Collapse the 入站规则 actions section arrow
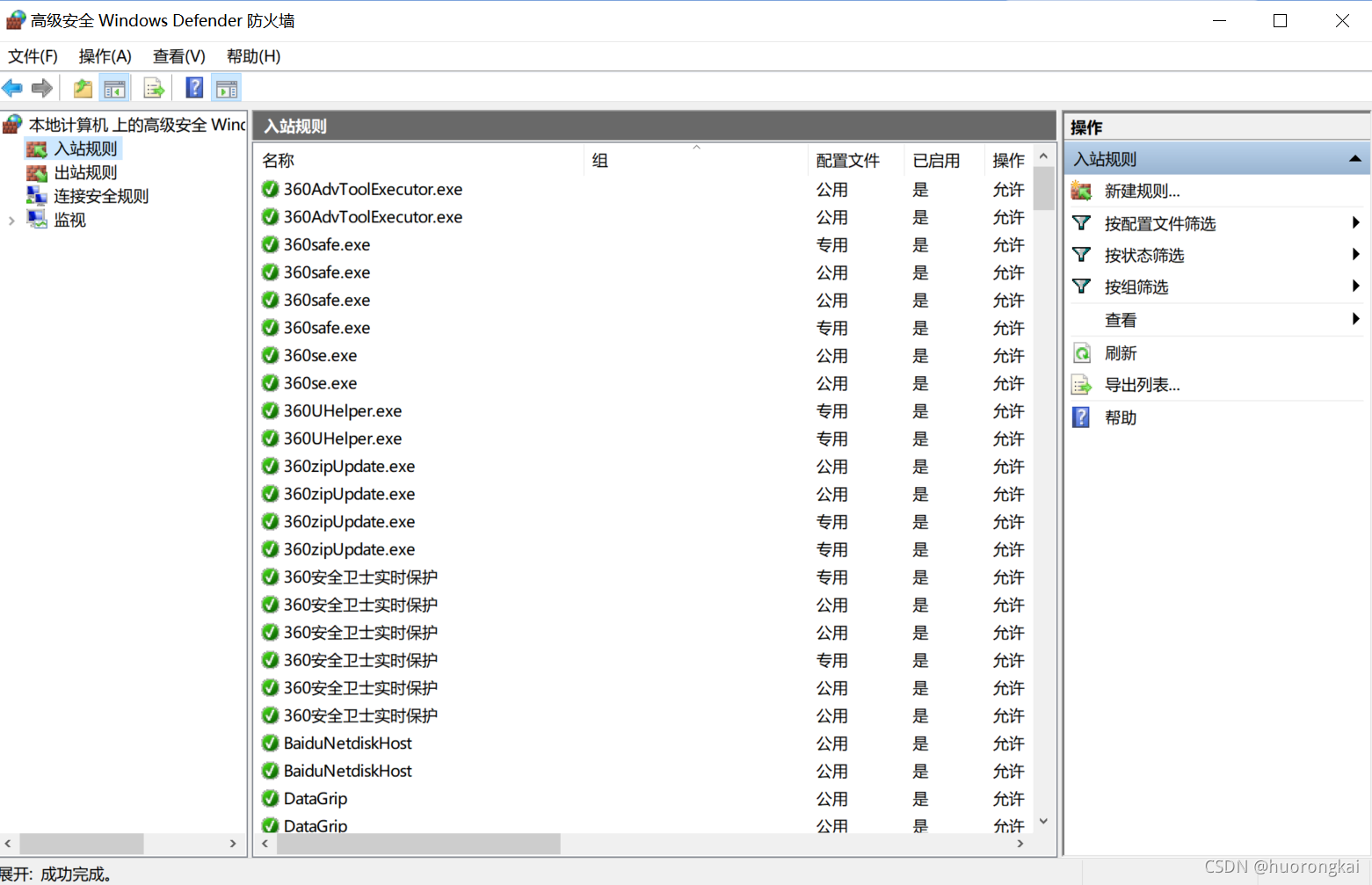Image resolution: width=1372 pixels, height=885 pixels. click(1354, 159)
